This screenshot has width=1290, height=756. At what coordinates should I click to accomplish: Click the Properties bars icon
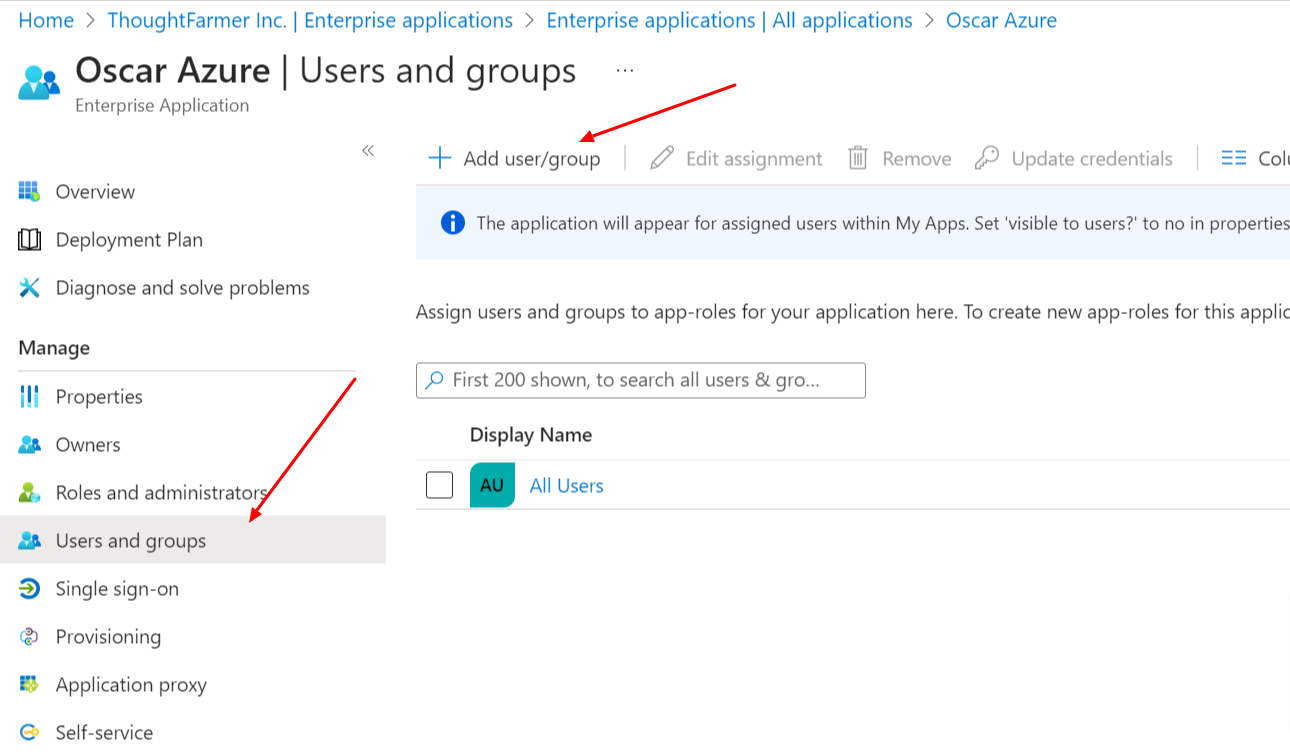click(x=29, y=397)
